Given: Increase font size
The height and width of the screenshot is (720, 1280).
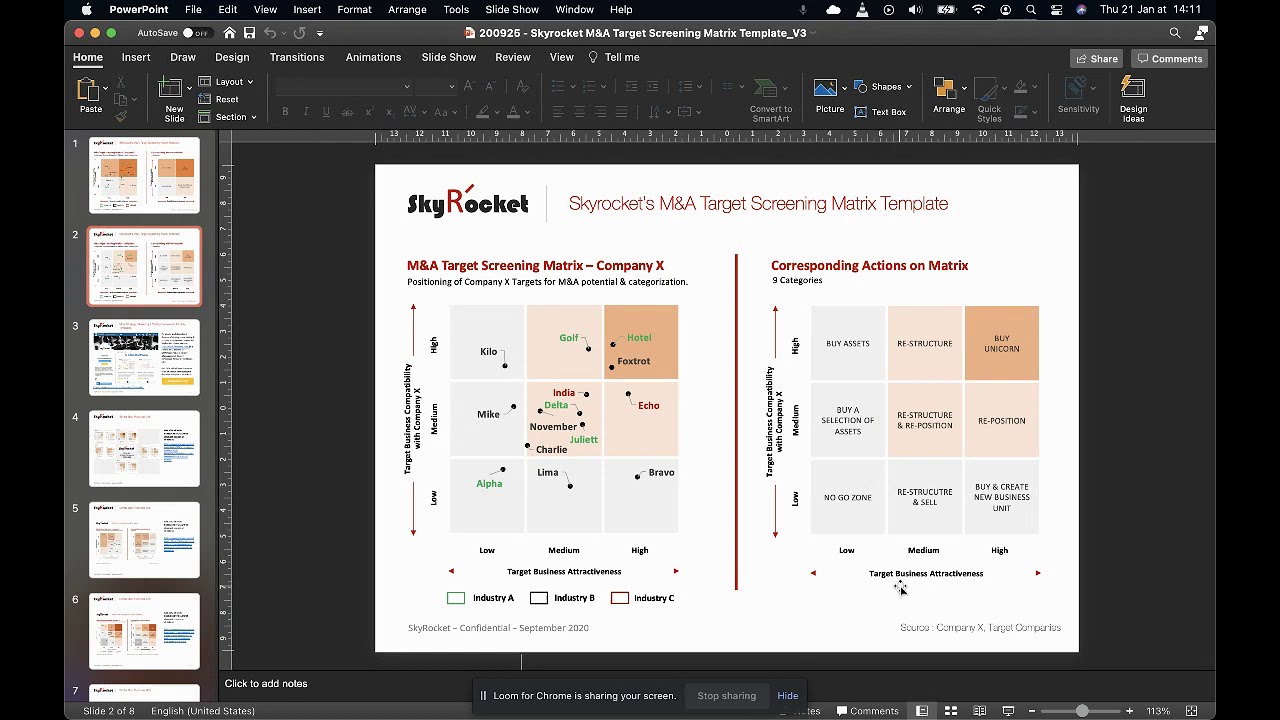Looking at the screenshot, I should 468,86.
